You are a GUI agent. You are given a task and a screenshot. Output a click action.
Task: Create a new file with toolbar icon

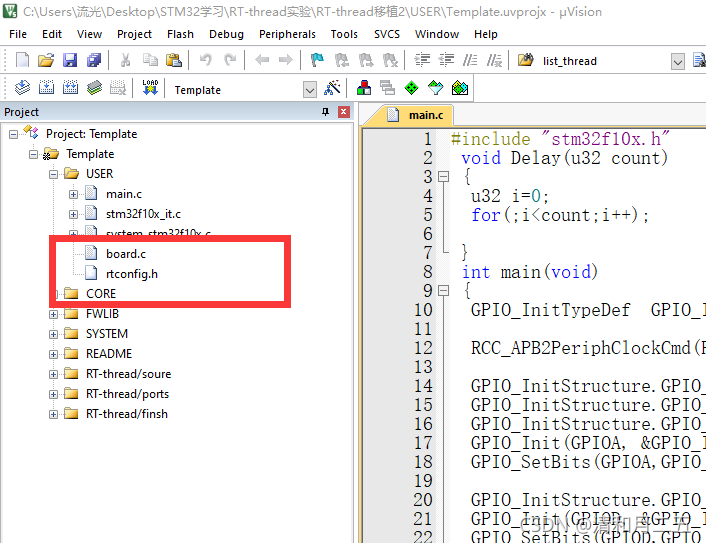point(22,60)
